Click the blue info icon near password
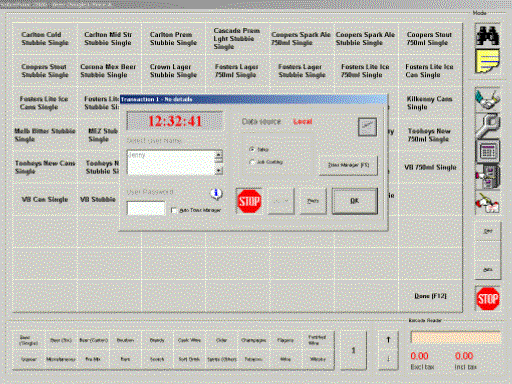 click(x=216, y=193)
